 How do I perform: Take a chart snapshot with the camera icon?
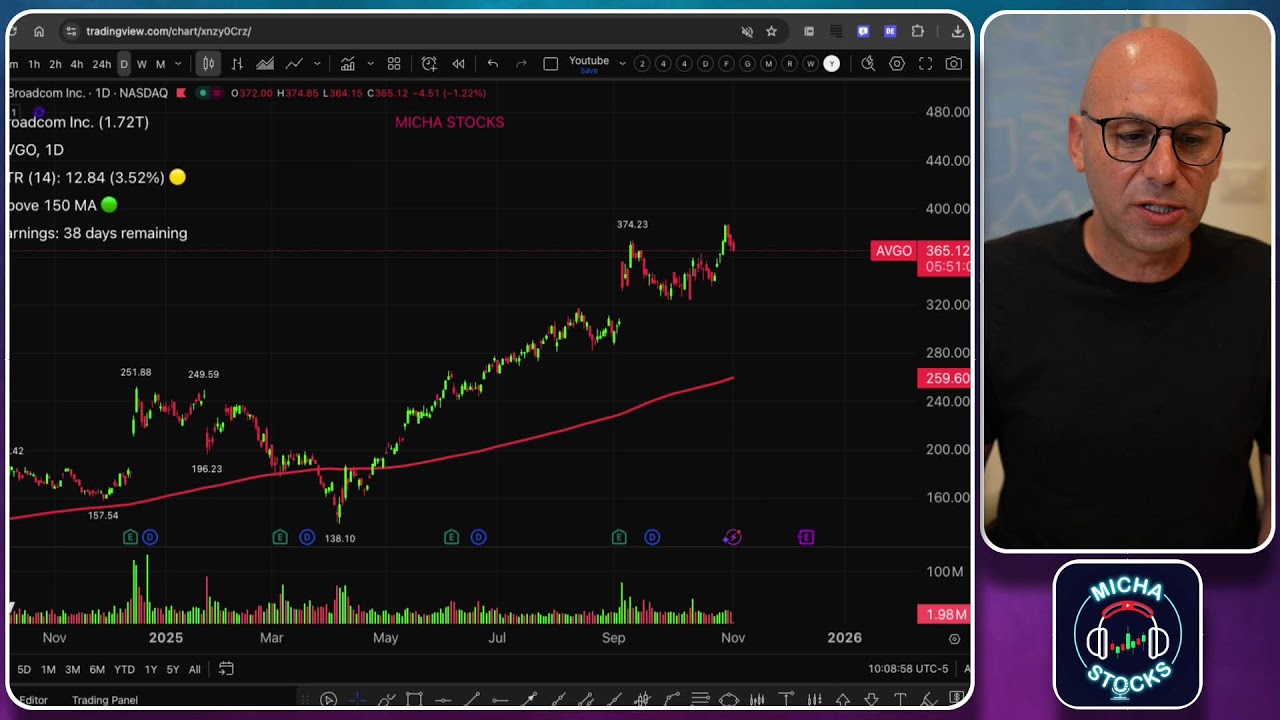pos(954,64)
